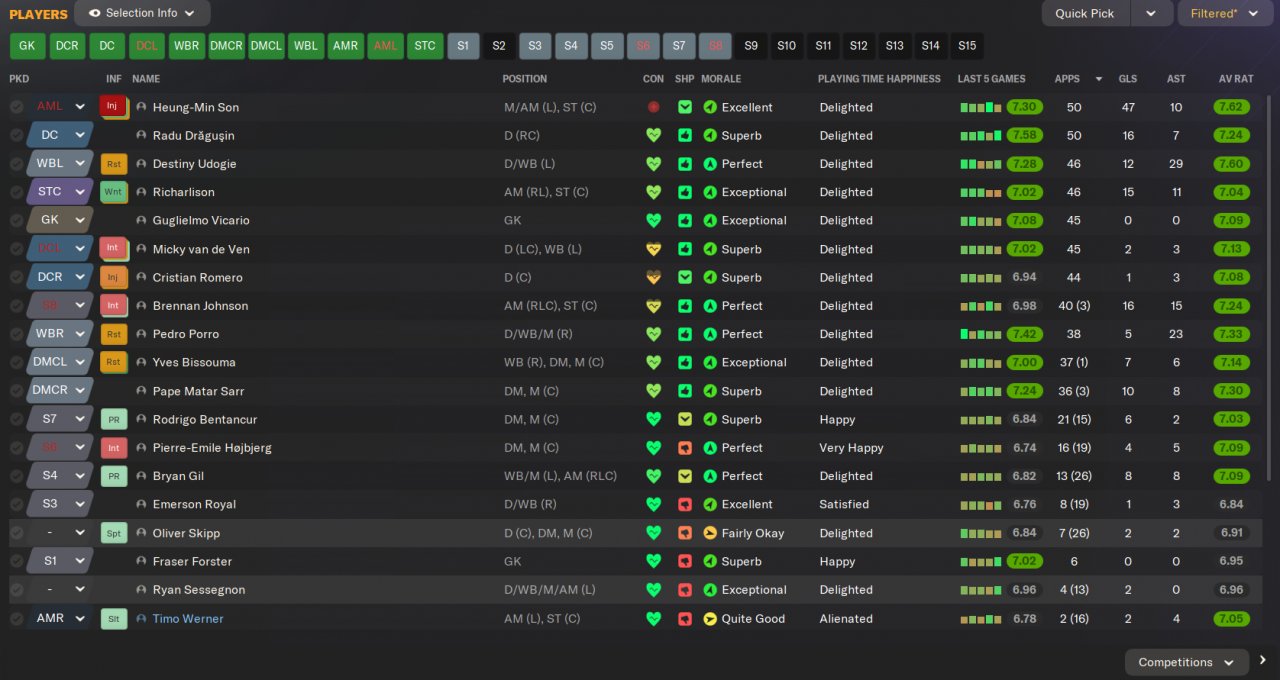Select the S15 substitute slot

click(x=967, y=46)
